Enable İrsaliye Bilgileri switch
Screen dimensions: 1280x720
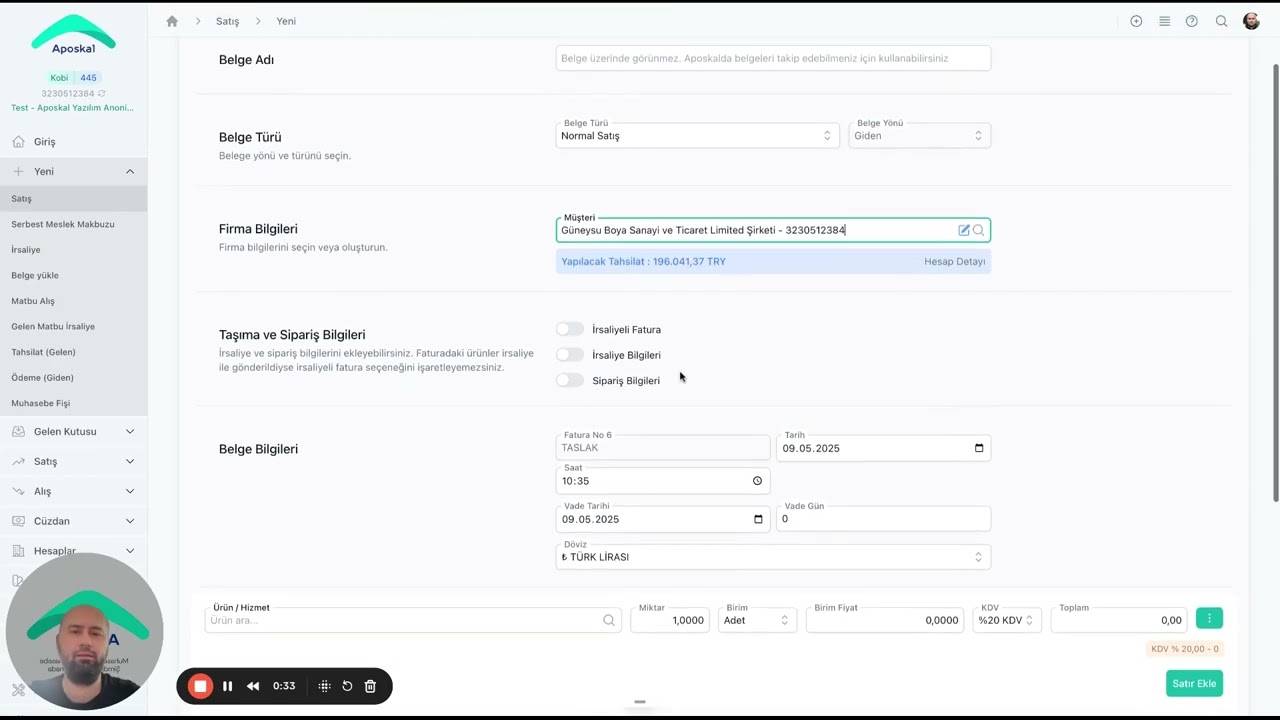coord(570,355)
